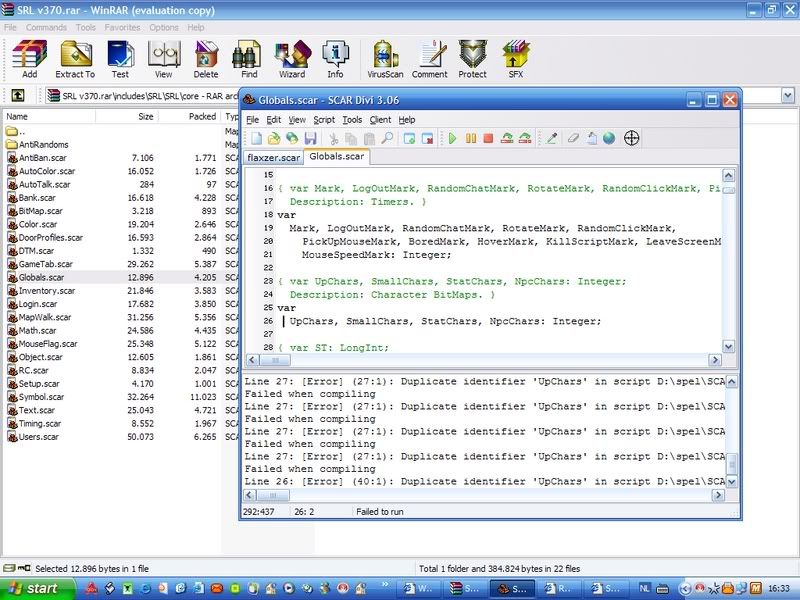Click the Find magnifier icon in SCAR's toolbar

click(387, 138)
